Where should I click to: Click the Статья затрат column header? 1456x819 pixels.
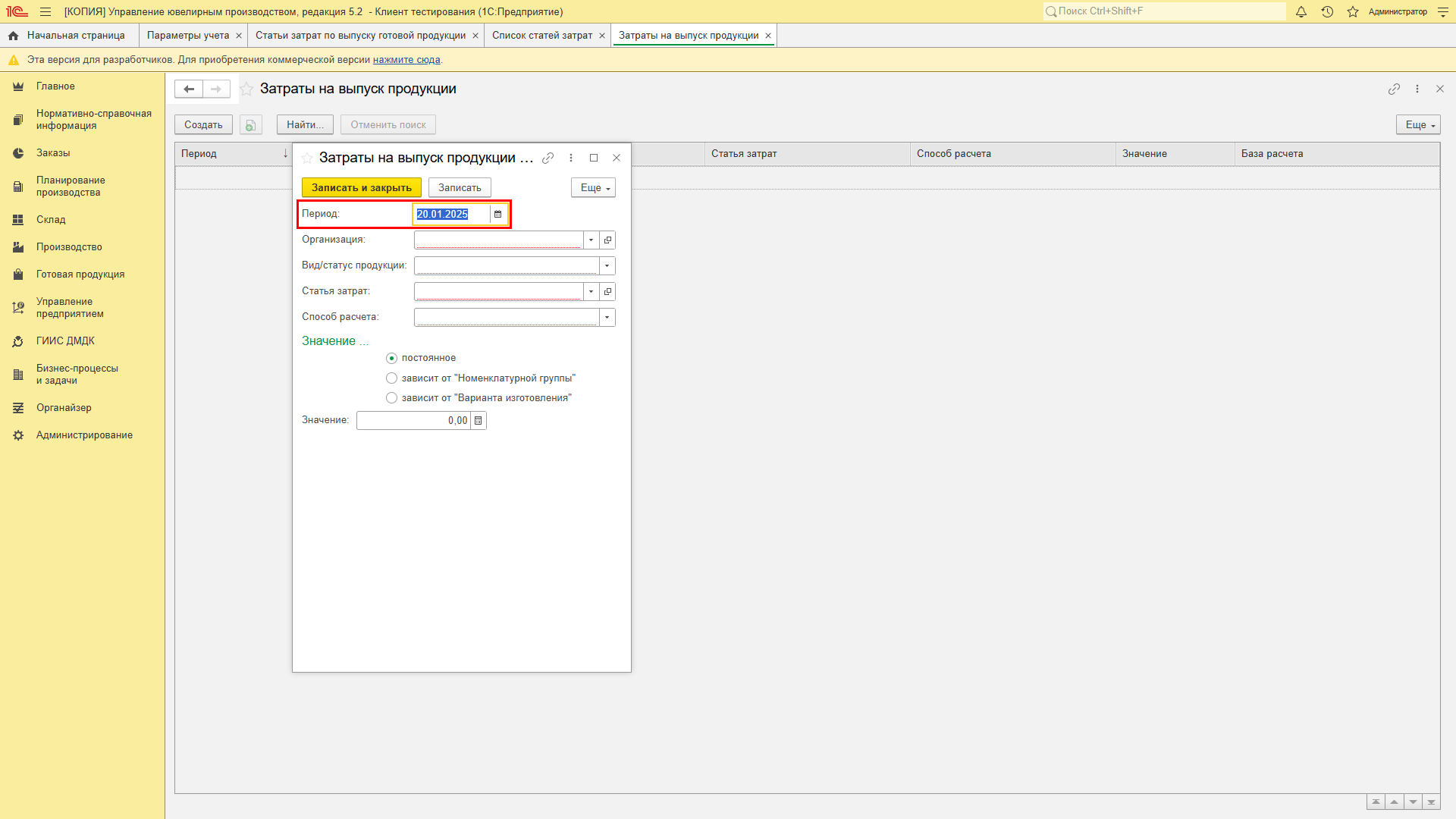tap(808, 154)
